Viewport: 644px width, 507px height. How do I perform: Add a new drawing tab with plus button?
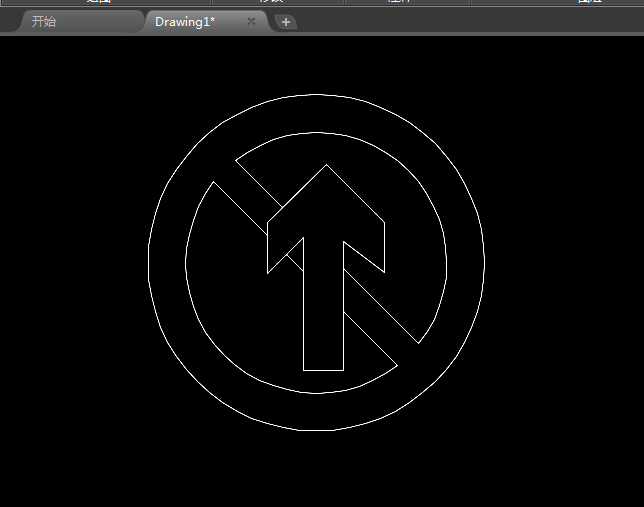point(286,22)
